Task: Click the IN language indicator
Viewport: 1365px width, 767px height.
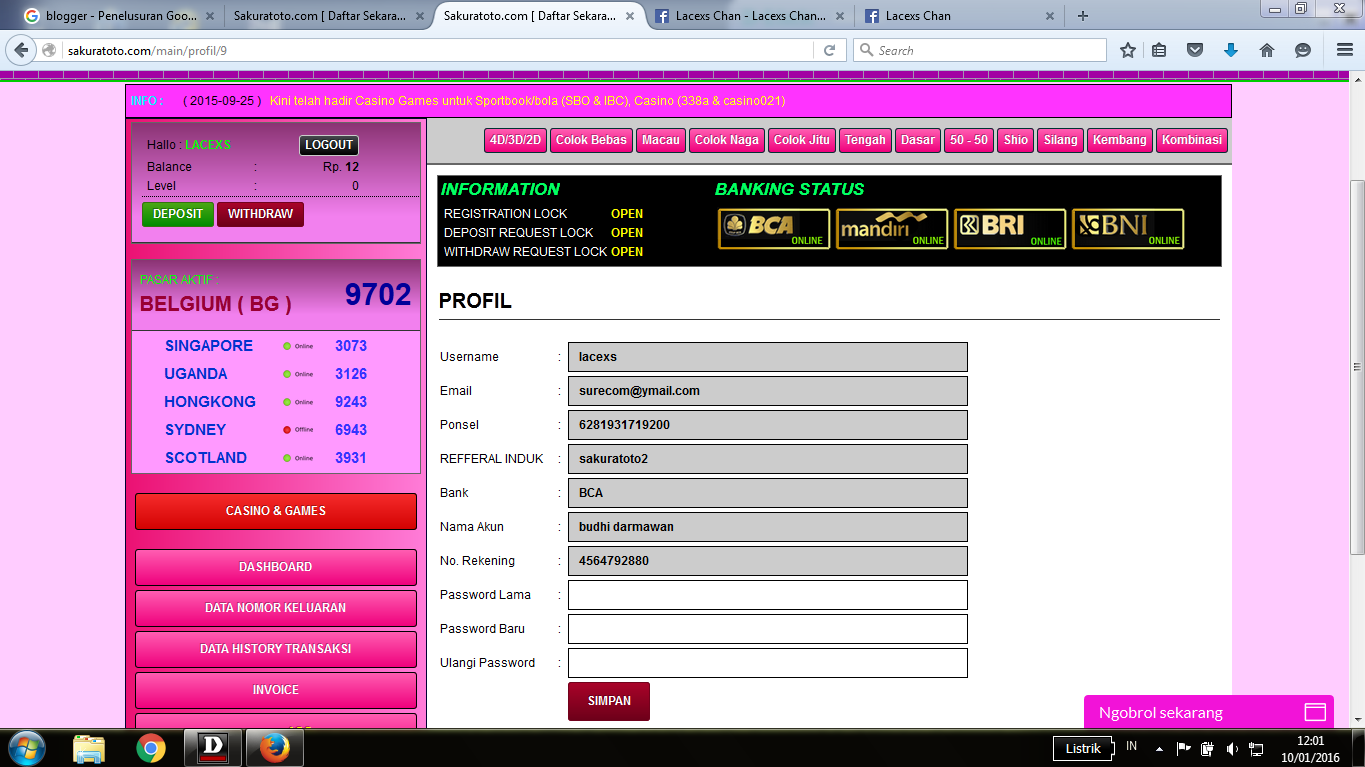Action: [x=1132, y=746]
